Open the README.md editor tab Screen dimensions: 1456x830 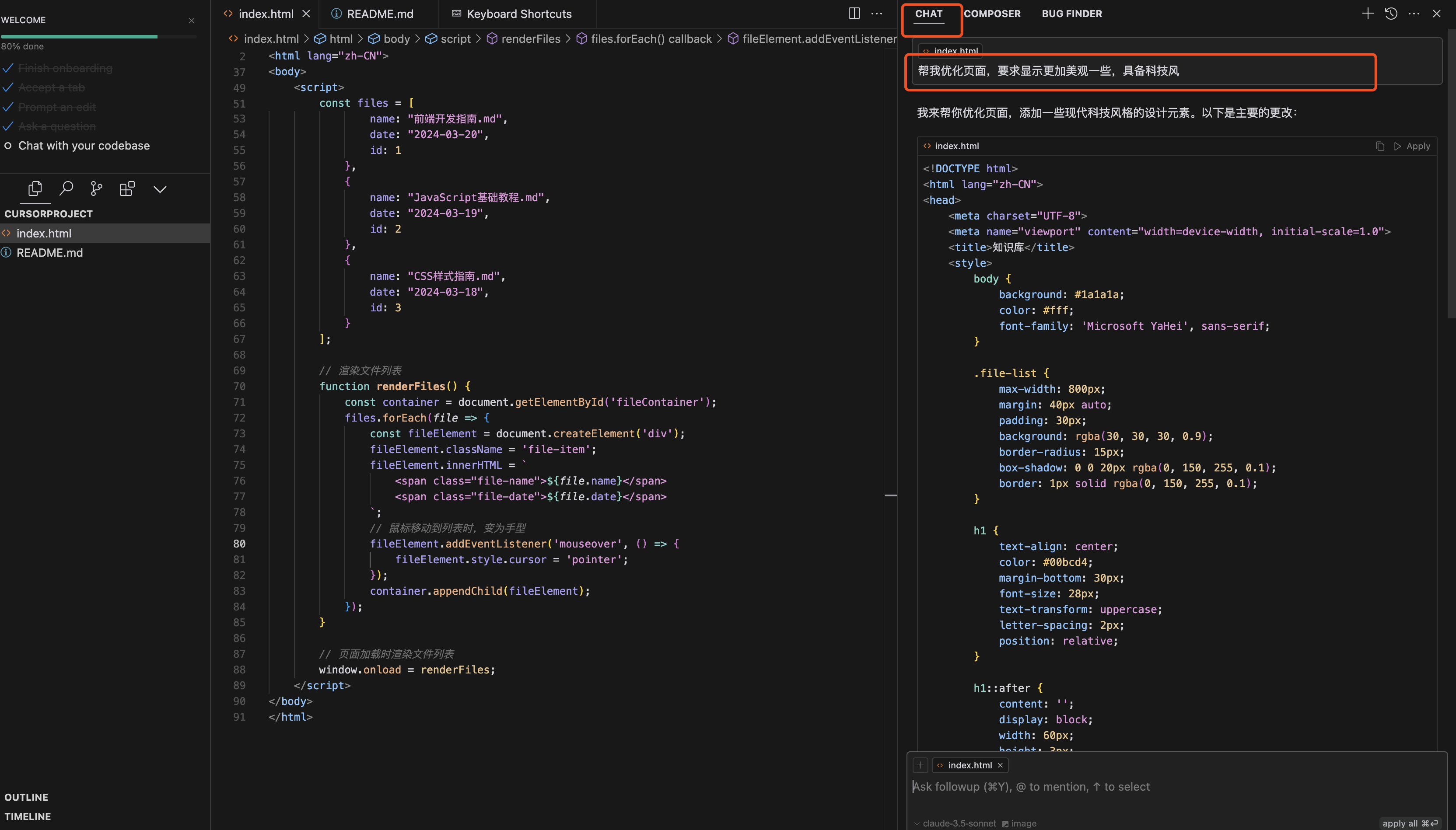click(x=379, y=14)
